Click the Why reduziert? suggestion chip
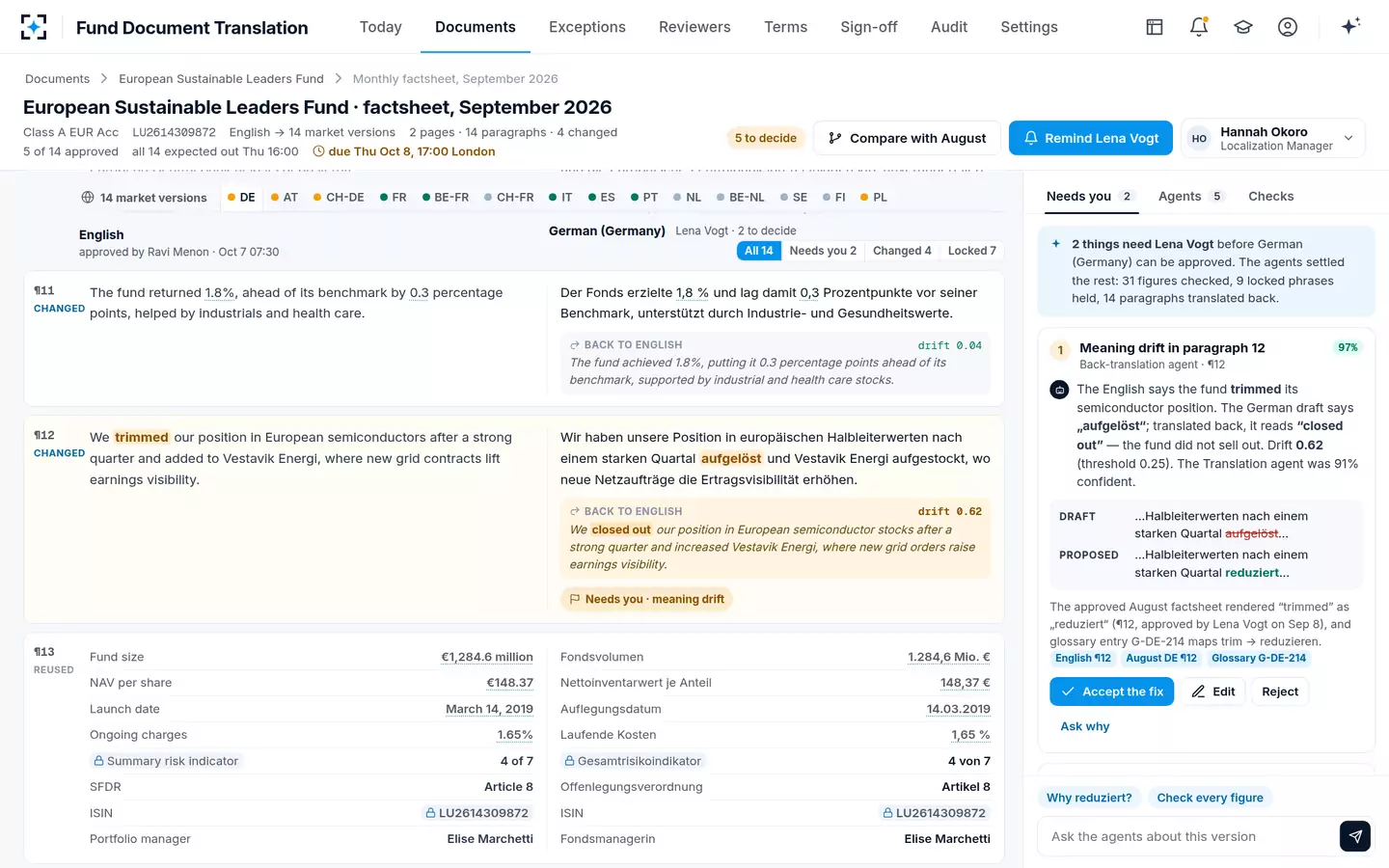This screenshot has height=868, width=1389. [x=1089, y=798]
